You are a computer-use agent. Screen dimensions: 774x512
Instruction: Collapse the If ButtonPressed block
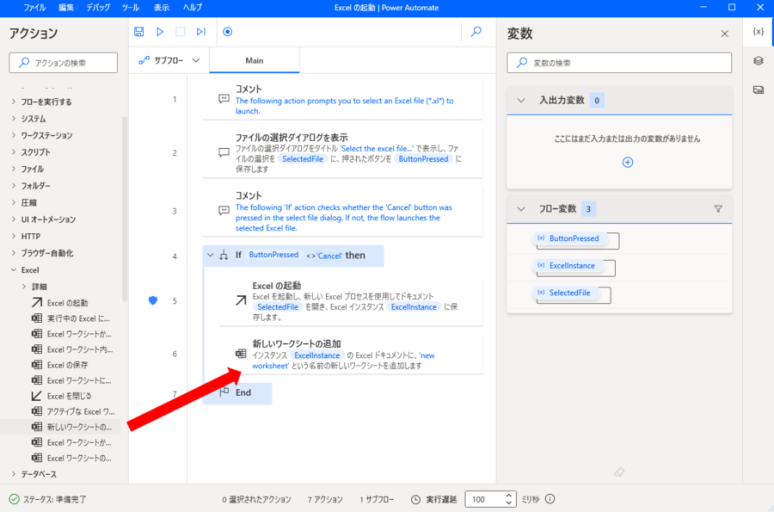[x=211, y=255]
